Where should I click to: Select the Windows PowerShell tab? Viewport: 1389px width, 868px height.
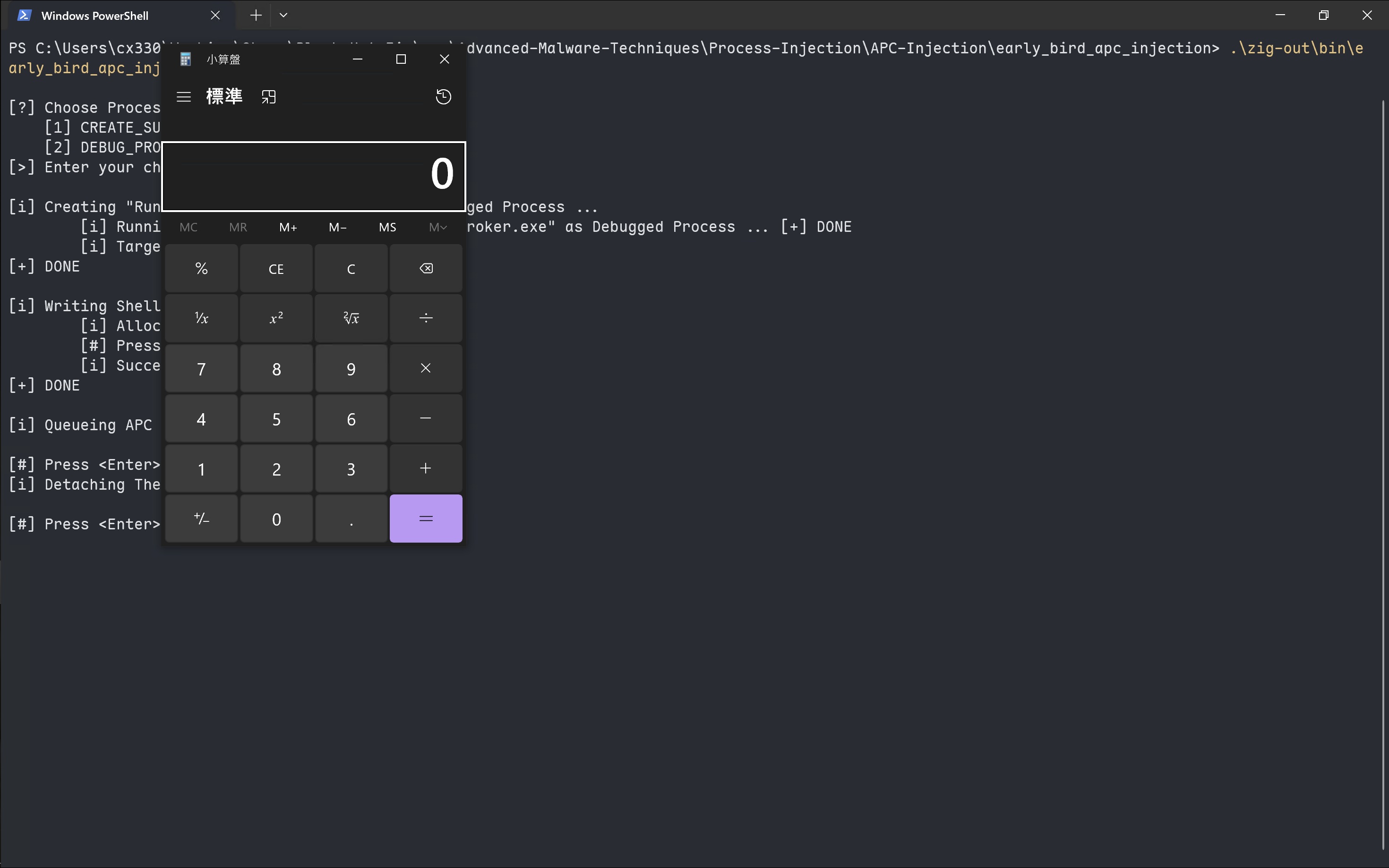[95, 16]
